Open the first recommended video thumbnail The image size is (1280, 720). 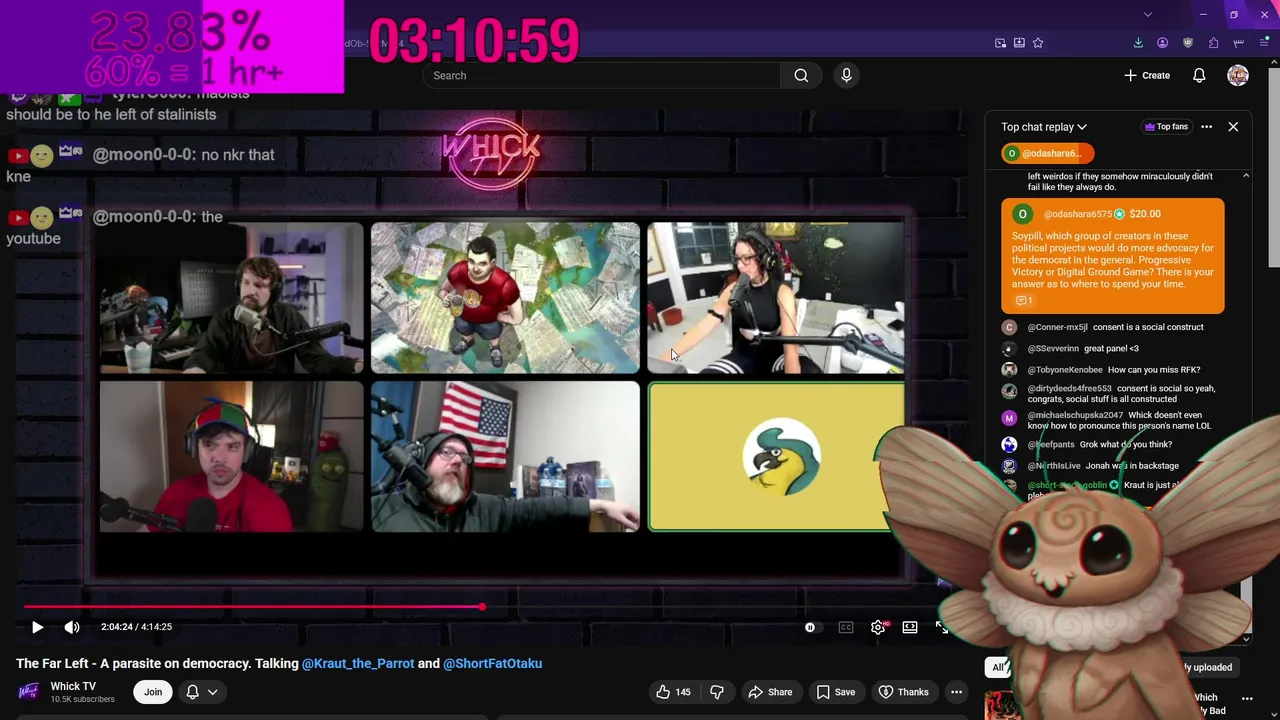coord(1000,706)
